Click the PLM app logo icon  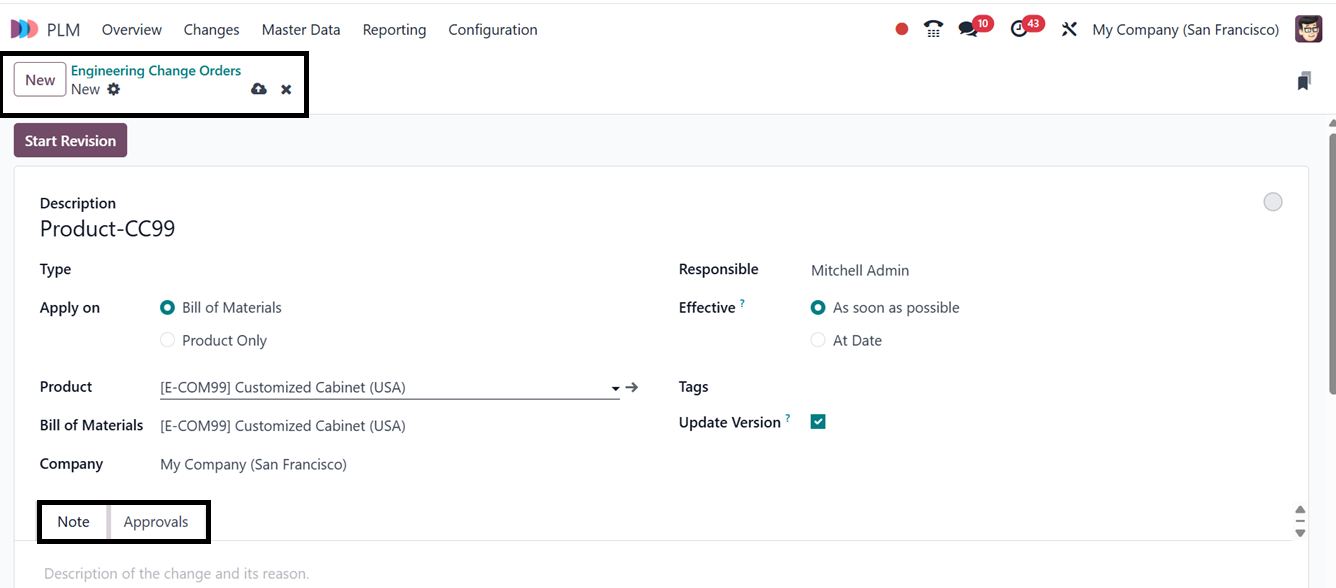coord(24,30)
